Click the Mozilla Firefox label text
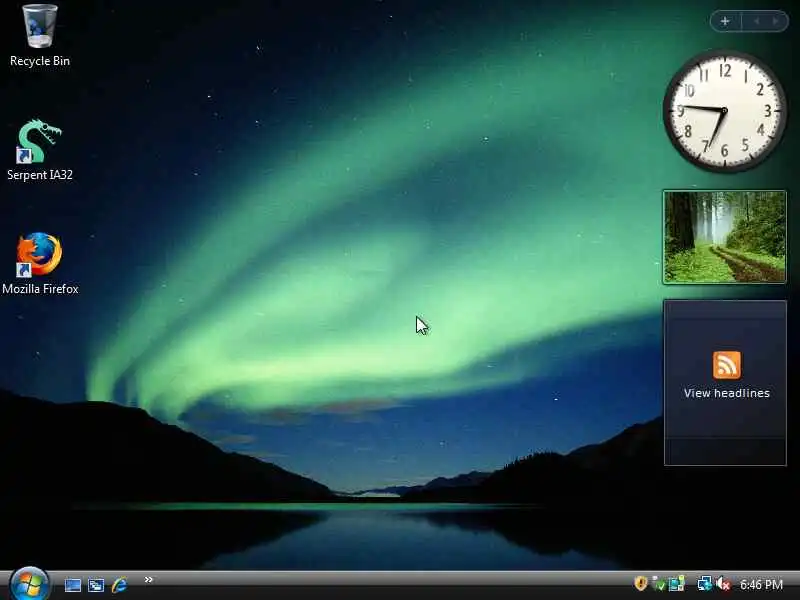 (x=40, y=289)
